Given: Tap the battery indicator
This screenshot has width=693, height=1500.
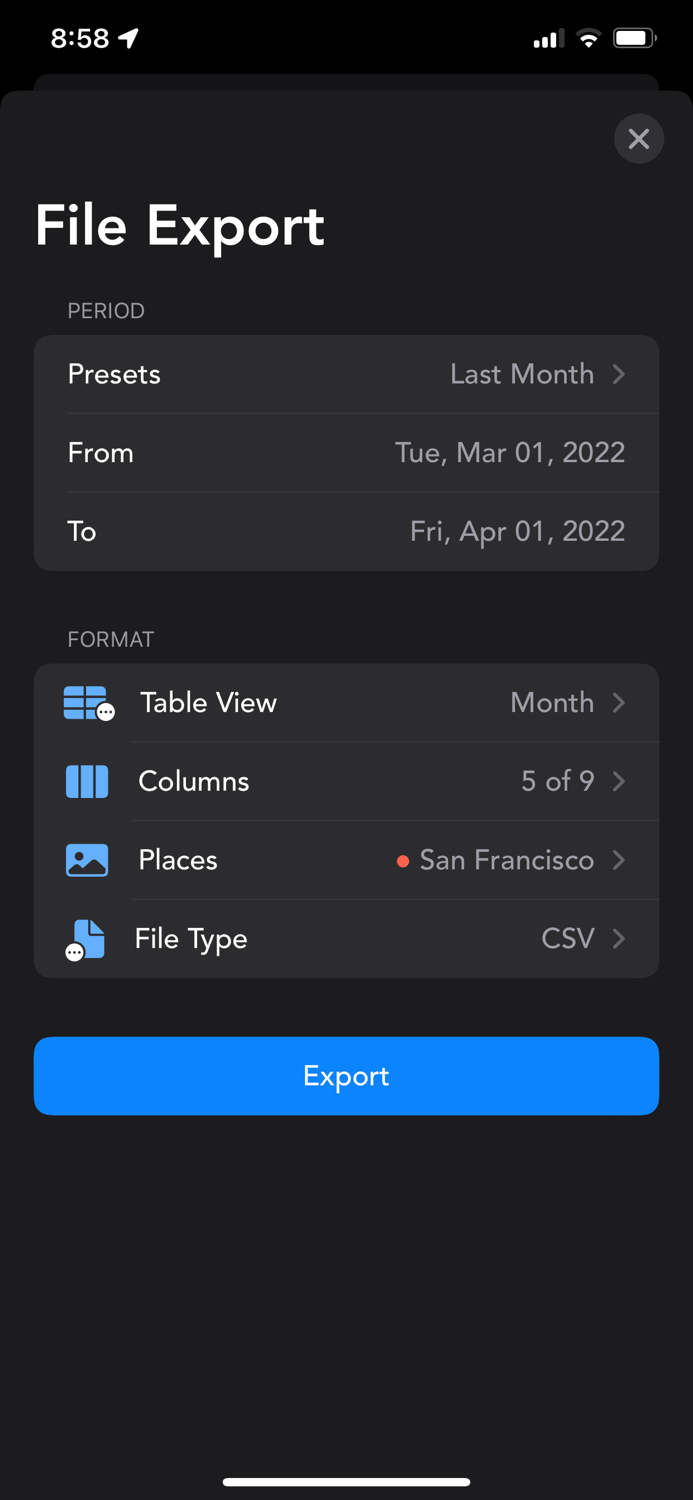Looking at the screenshot, I should pyautogui.click(x=634, y=38).
